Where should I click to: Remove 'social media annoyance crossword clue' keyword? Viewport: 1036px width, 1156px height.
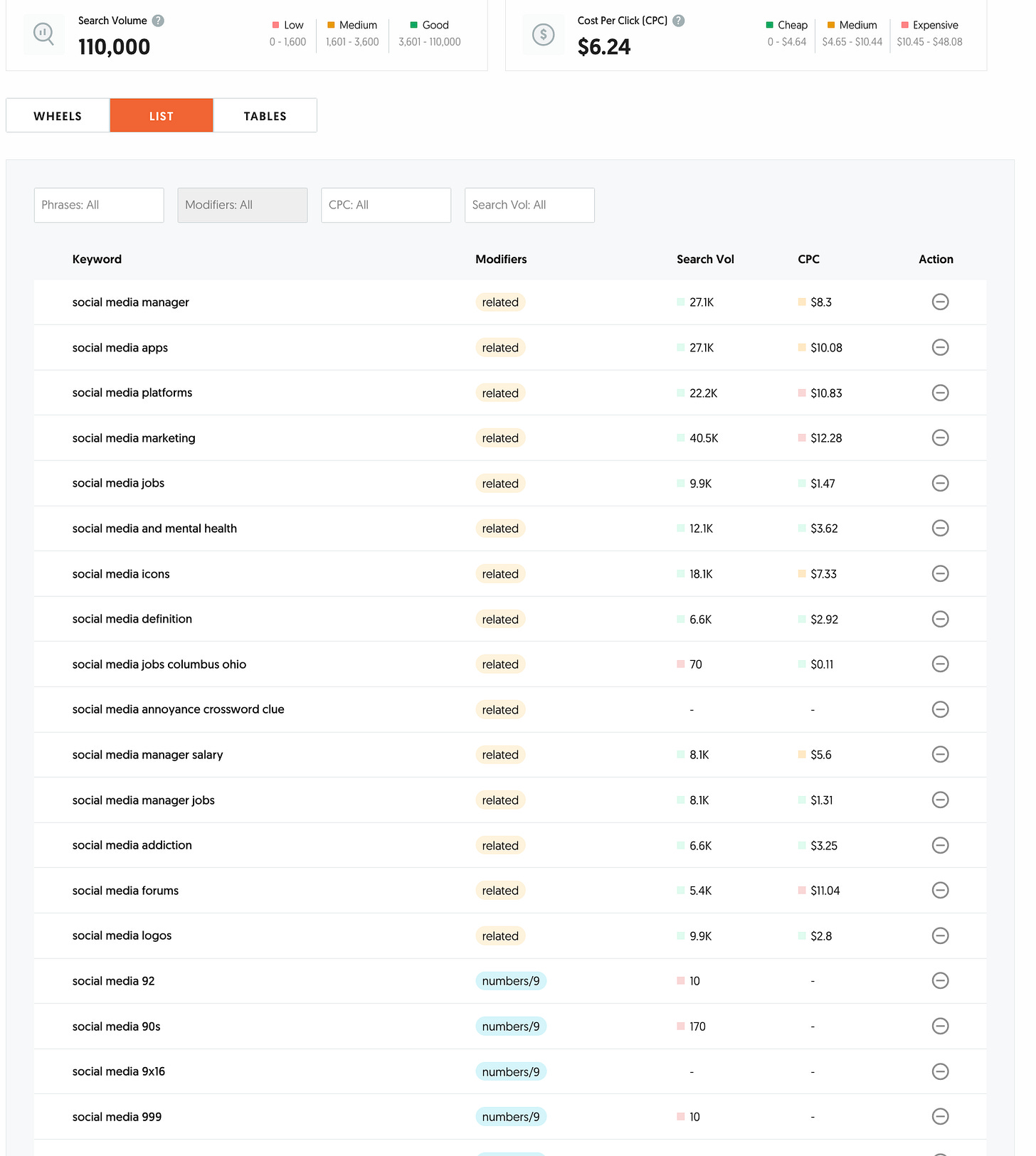940,709
